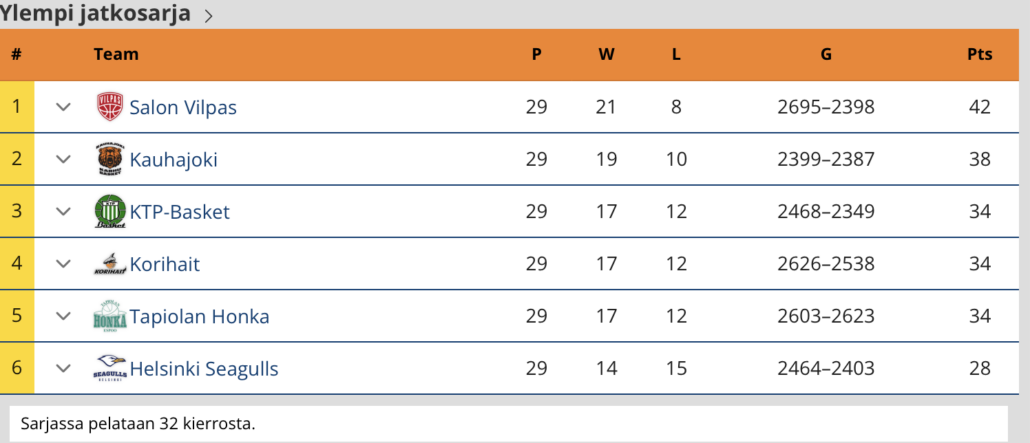1030x443 pixels.
Task: Expand Tapiolan Honka row chevron
Action: pos(64,316)
